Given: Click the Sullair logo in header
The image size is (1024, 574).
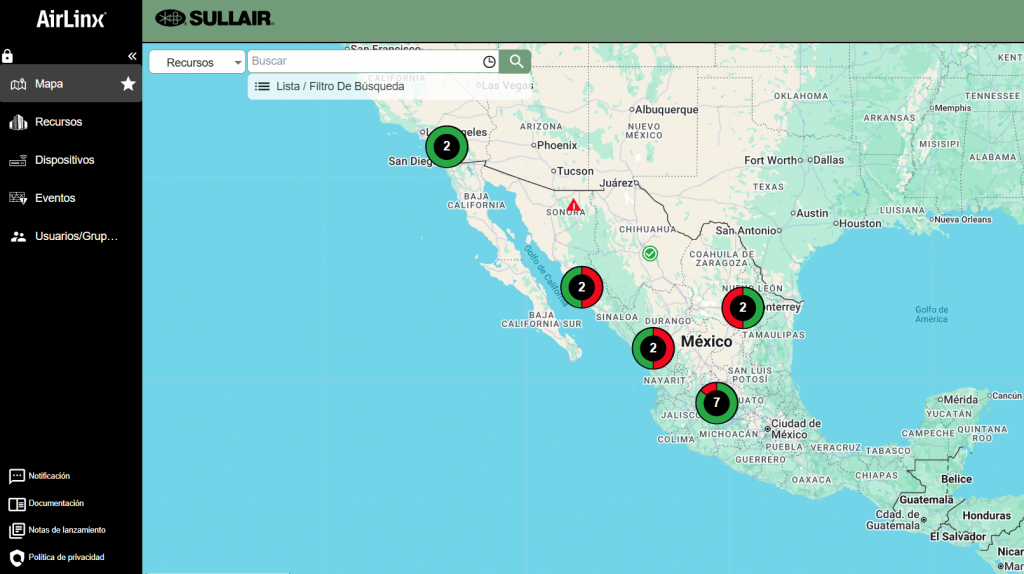Looking at the screenshot, I should pyautogui.click(x=214, y=18).
